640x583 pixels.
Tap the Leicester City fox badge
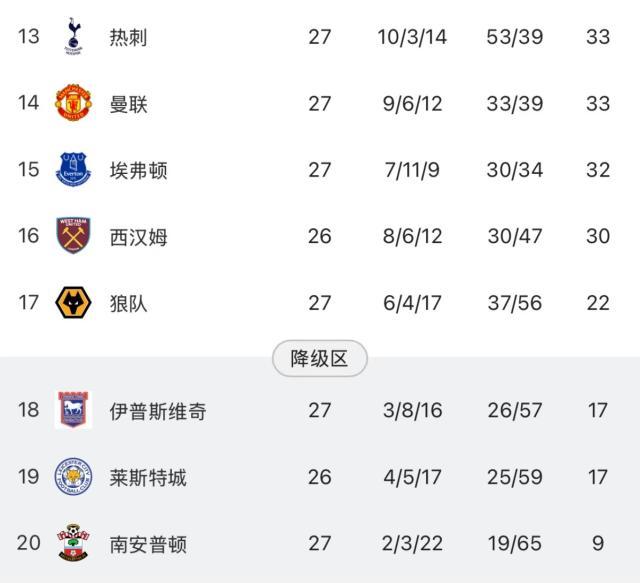(73, 477)
